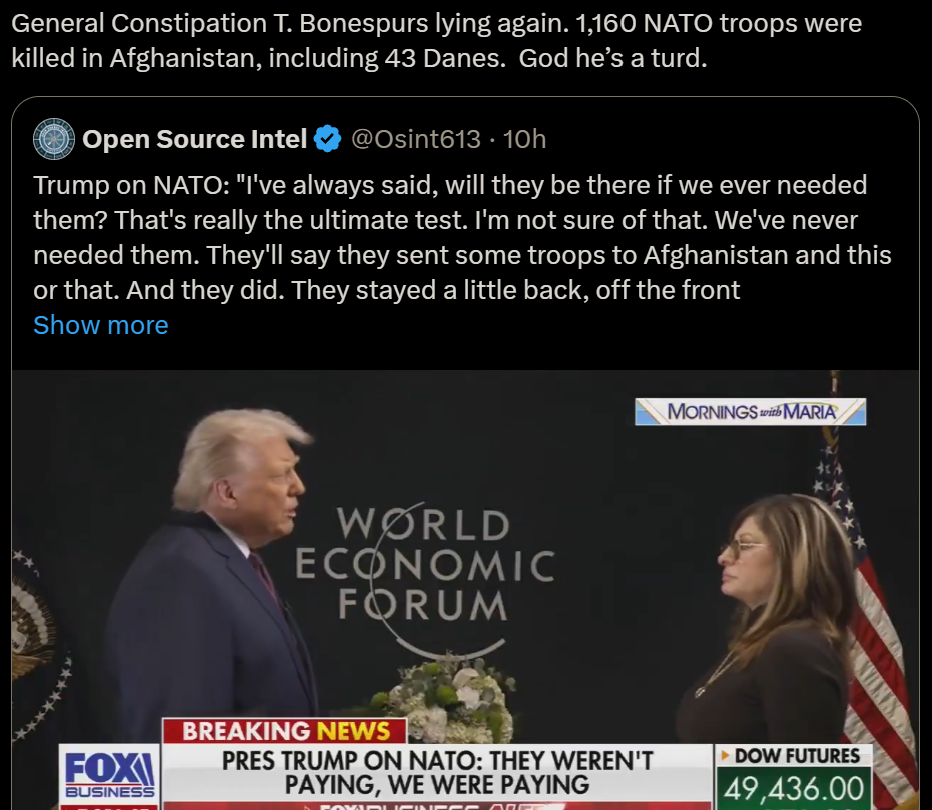Click the Pres Trump on NATO headline
Image resolution: width=932 pixels, height=810 pixels.
click(x=437, y=773)
